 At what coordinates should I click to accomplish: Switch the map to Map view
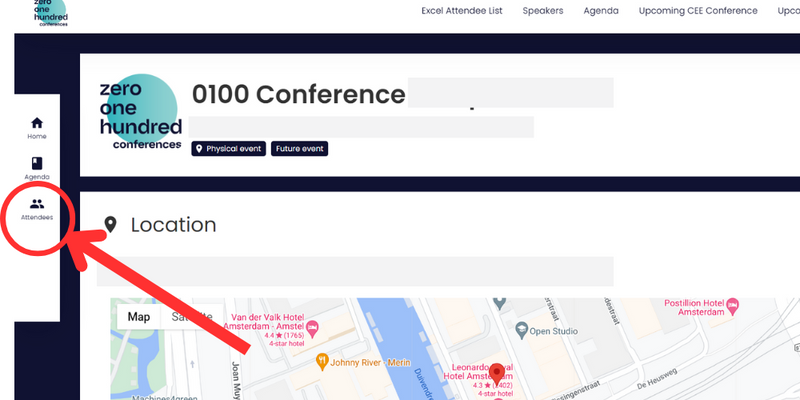(x=139, y=317)
